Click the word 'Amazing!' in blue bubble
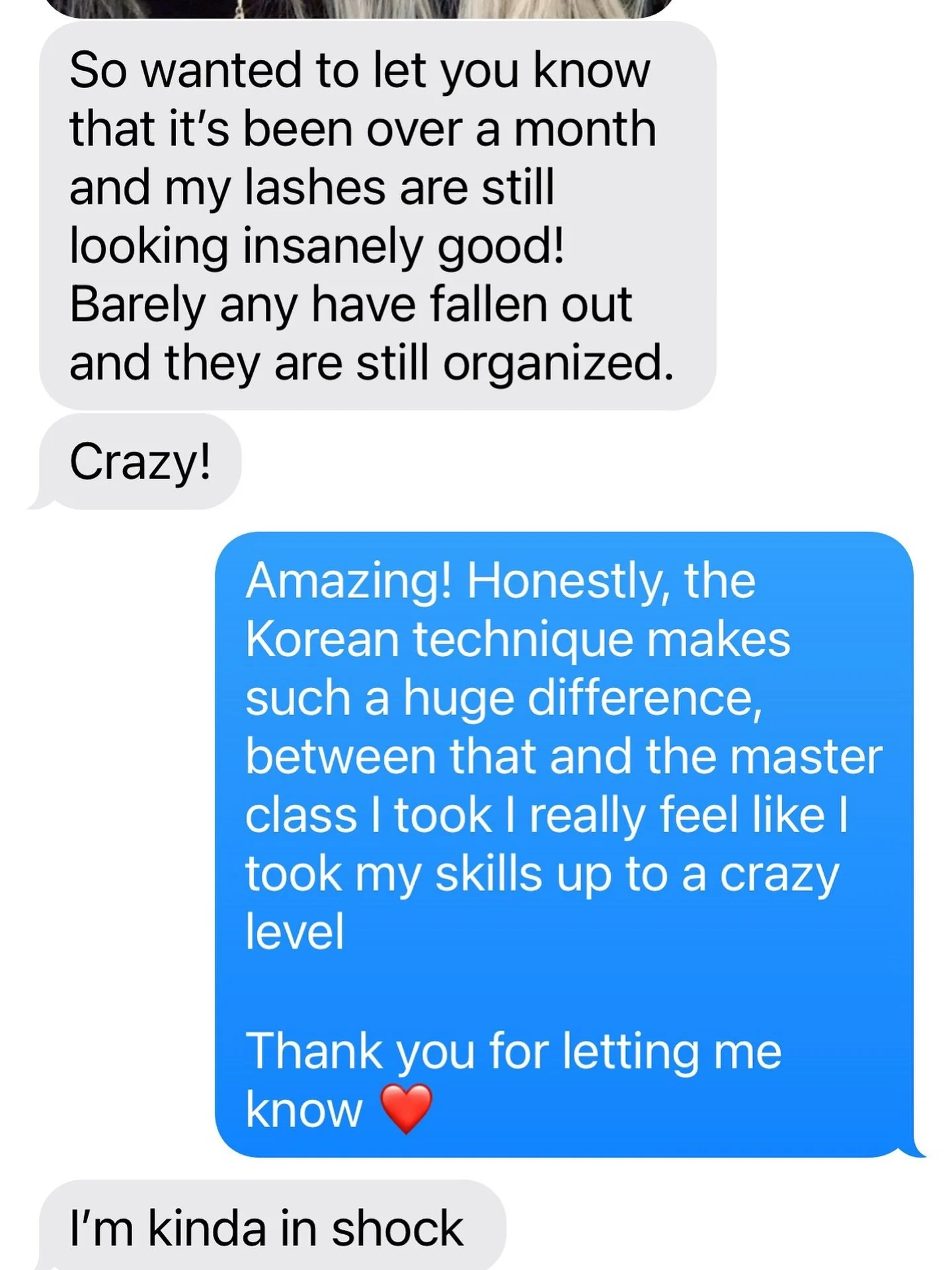952x1270 pixels. point(348,581)
